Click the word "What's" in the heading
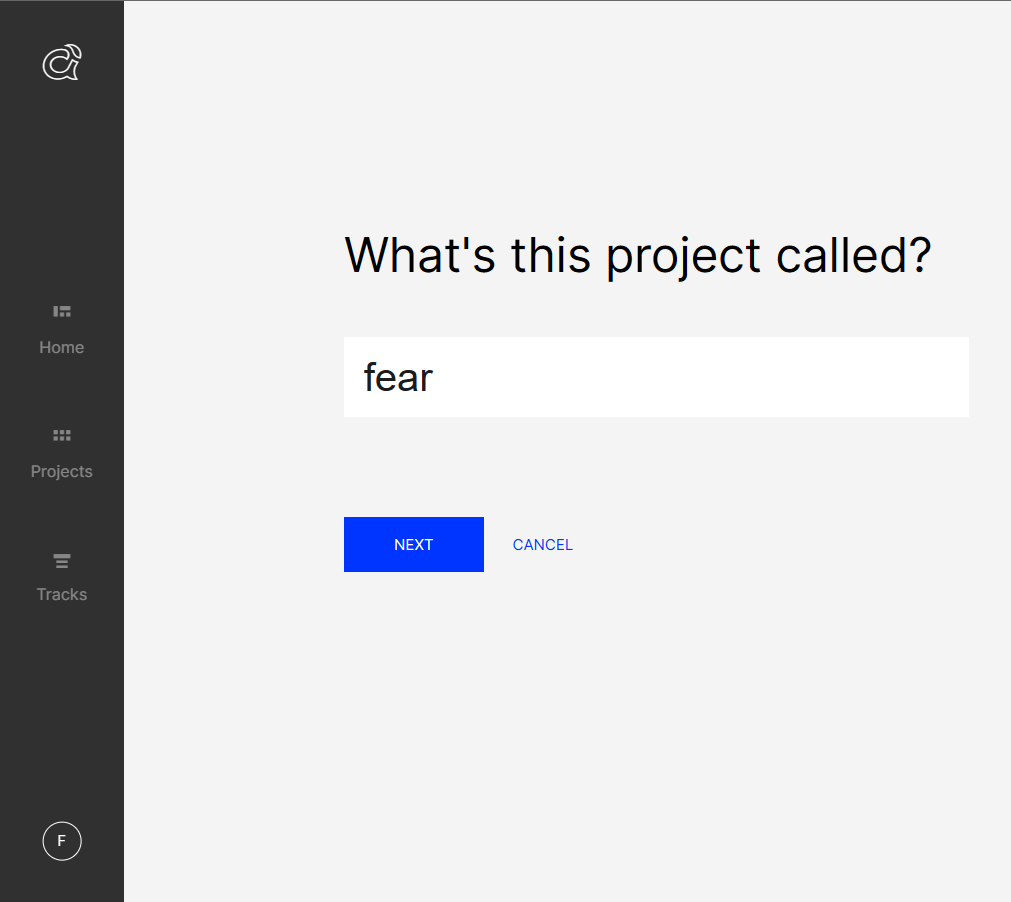1011x902 pixels. click(x=420, y=255)
